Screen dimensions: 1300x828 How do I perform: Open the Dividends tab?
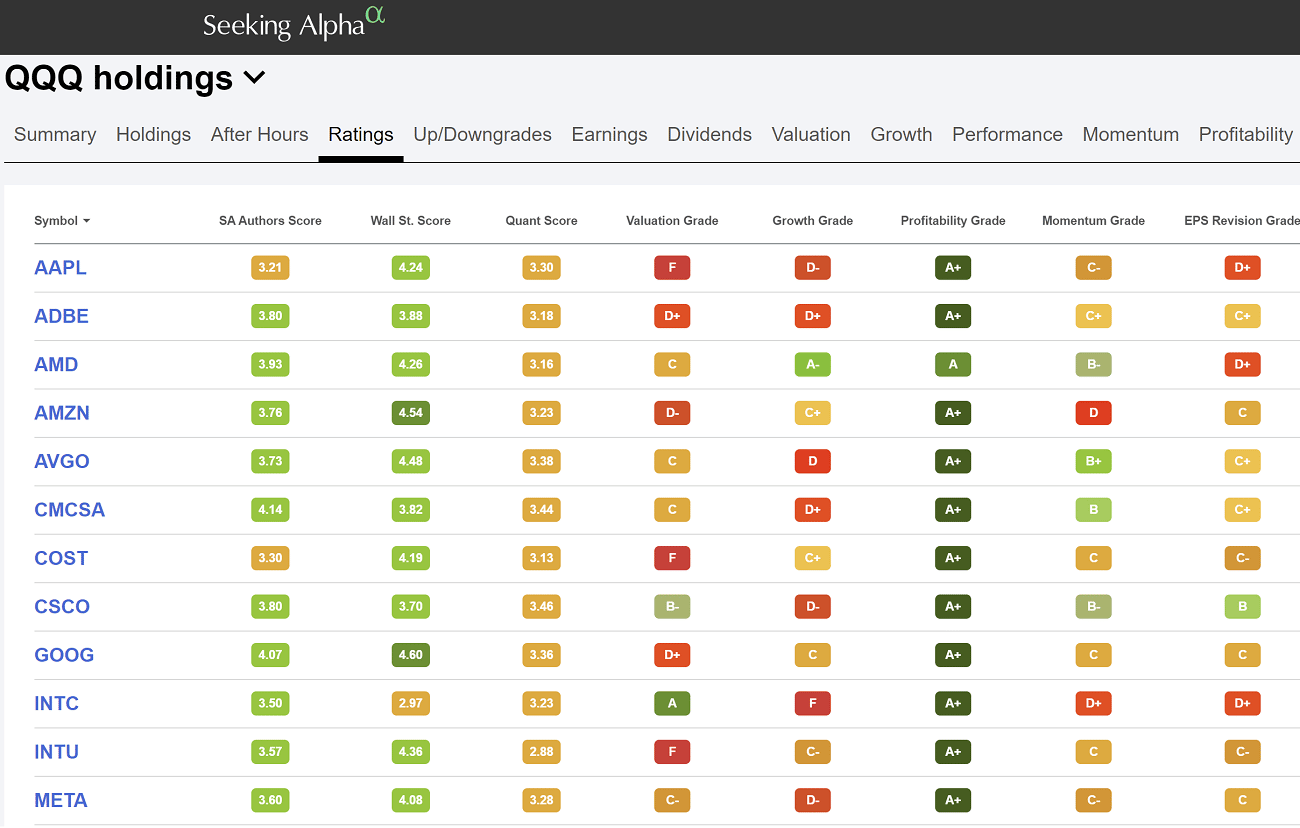point(710,134)
